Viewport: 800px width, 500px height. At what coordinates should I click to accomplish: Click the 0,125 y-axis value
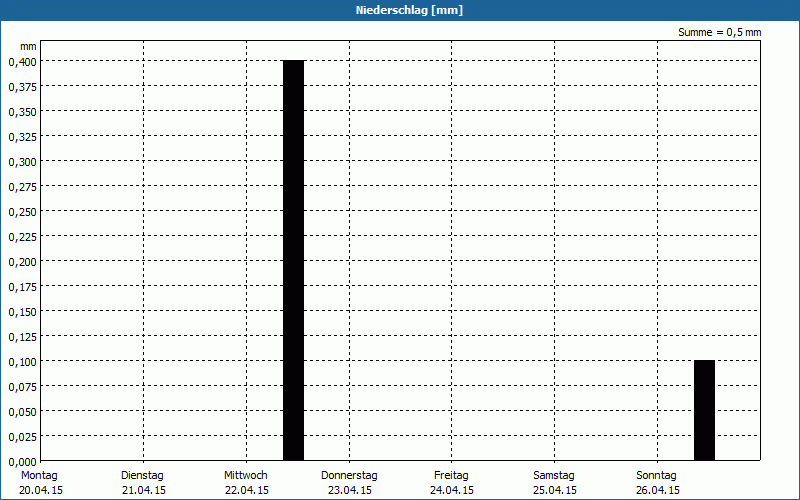pos(22,337)
